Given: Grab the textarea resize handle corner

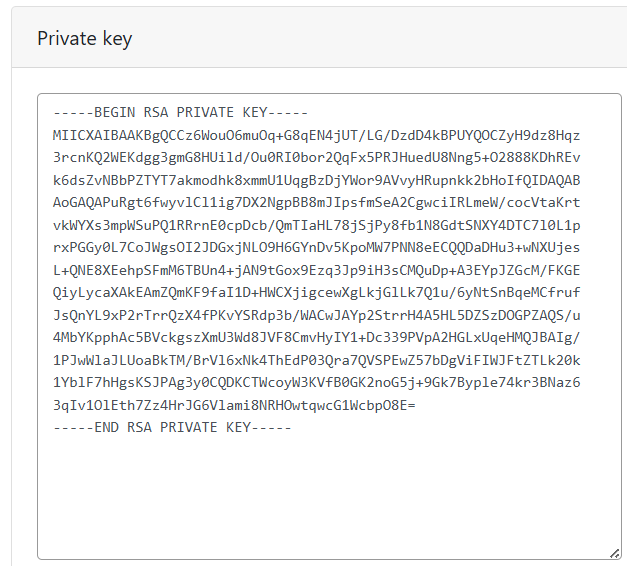Looking at the screenshot, I should pos(614,552).
